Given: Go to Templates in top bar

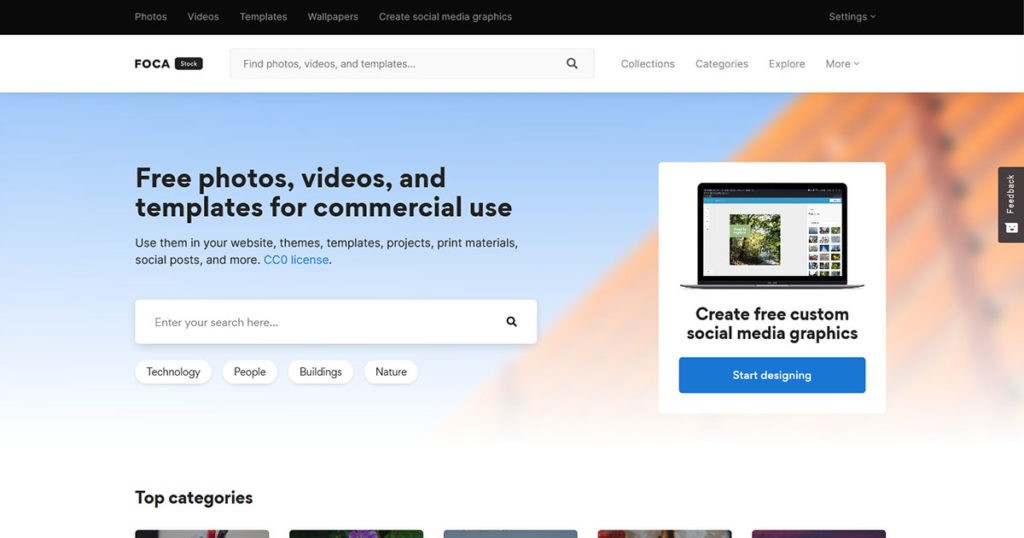Looking at the screenshot, I should (x=263, y=17).
